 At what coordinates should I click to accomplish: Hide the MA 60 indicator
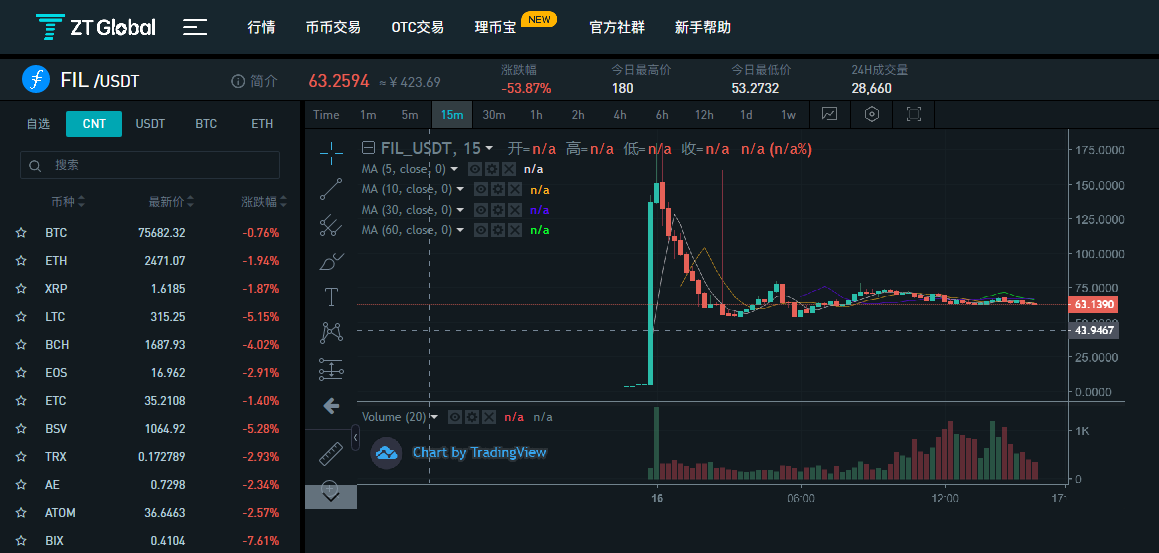pos(480,230)
